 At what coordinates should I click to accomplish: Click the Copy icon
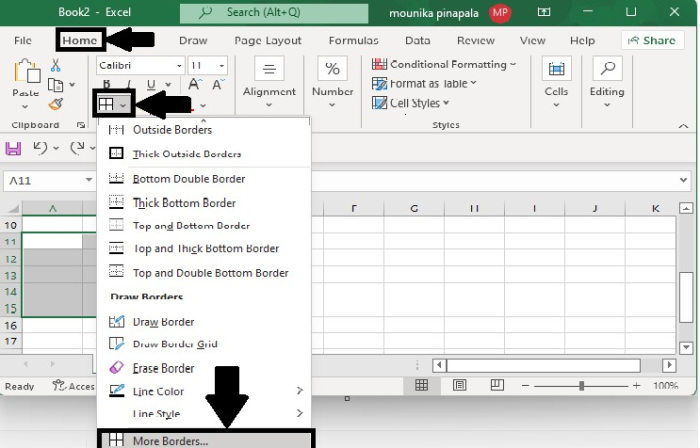(x=55, y=85)
